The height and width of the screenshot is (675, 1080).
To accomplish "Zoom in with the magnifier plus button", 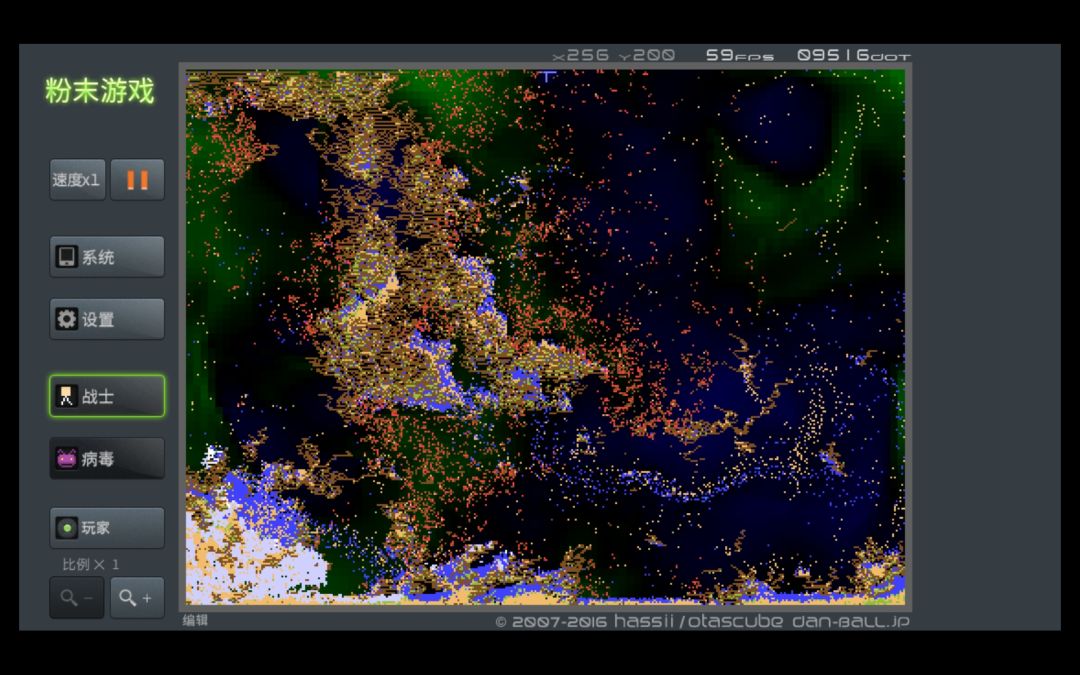I will coord(138,598).
